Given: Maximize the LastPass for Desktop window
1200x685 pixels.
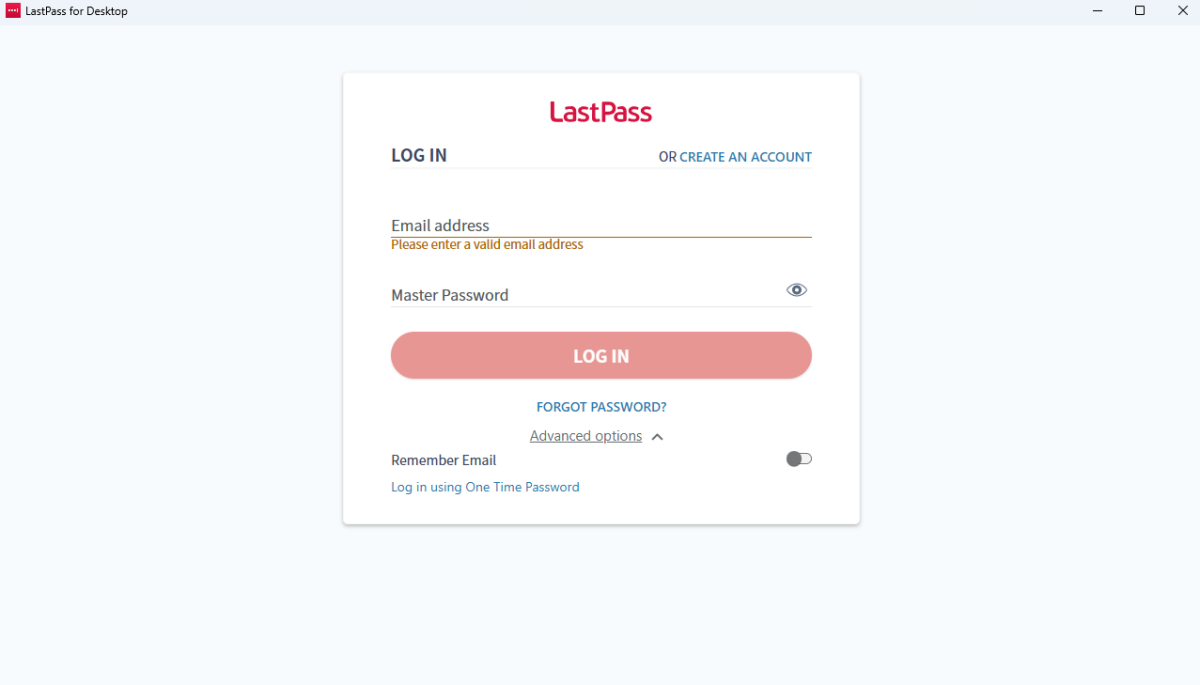Looking at the screenshot, I should click(1139, 11).
